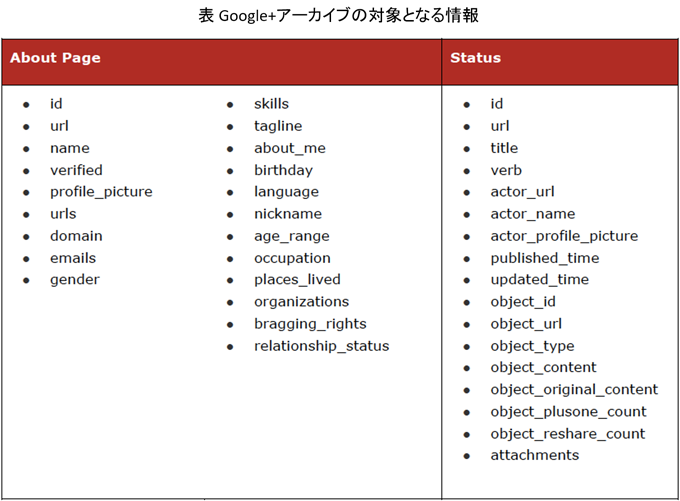Click the "object_original_content" entry
Screen dimensions: 680x501
(574, 390)
